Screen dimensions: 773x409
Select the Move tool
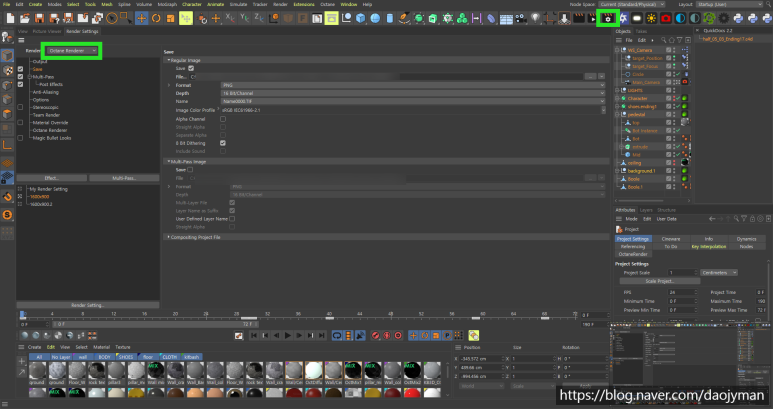(141, 19)
